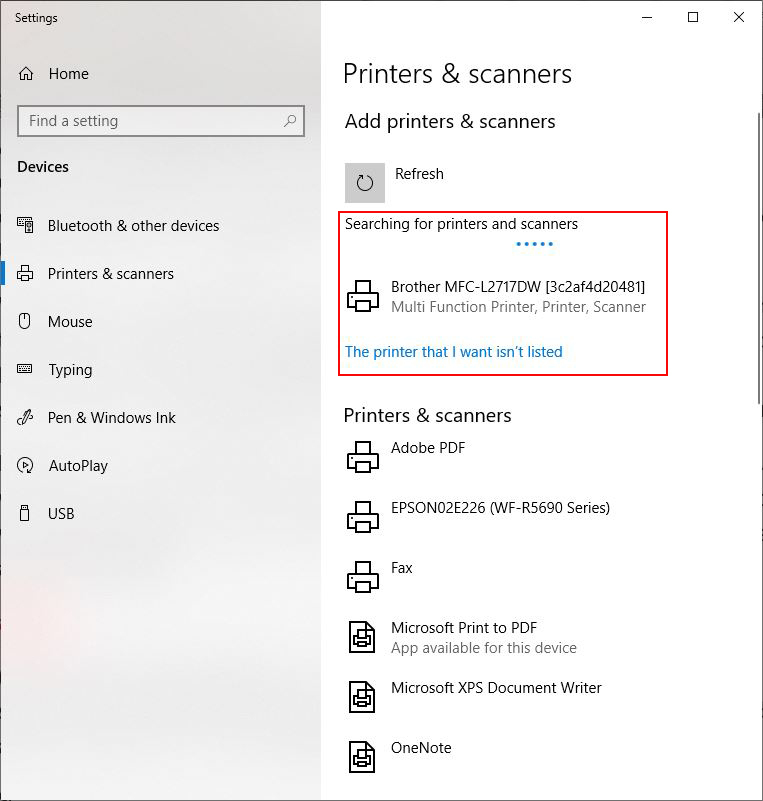Minimize the Settings window
Viewport: 763px width, 801px height.
click(x=647, y=17)
